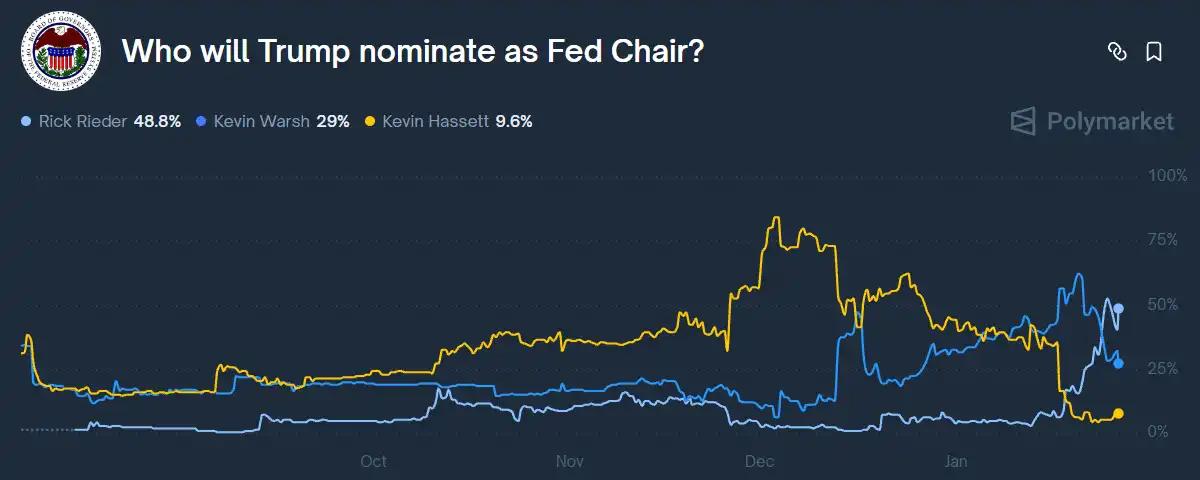Click the 50% gridline label
Image resolution: width=1200 pixels, height=480 pixels.
point(1165,304)
